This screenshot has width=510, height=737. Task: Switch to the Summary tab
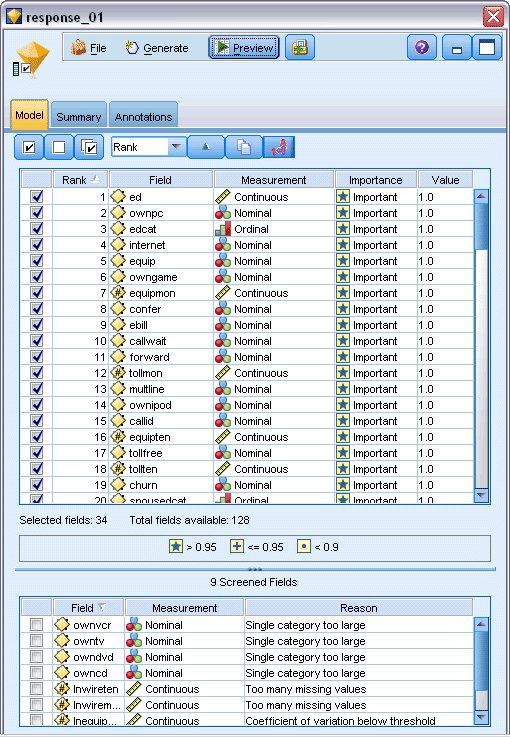click(78, 117)
